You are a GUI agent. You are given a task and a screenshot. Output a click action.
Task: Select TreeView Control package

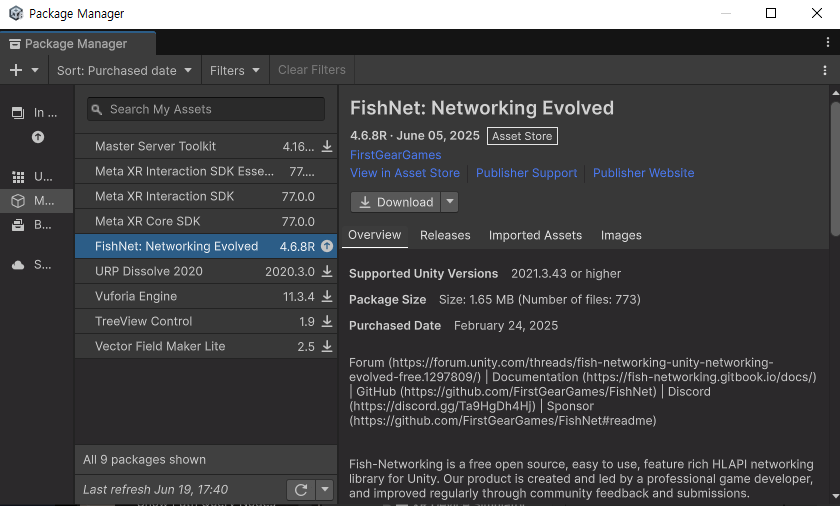[x=206, y=321]
